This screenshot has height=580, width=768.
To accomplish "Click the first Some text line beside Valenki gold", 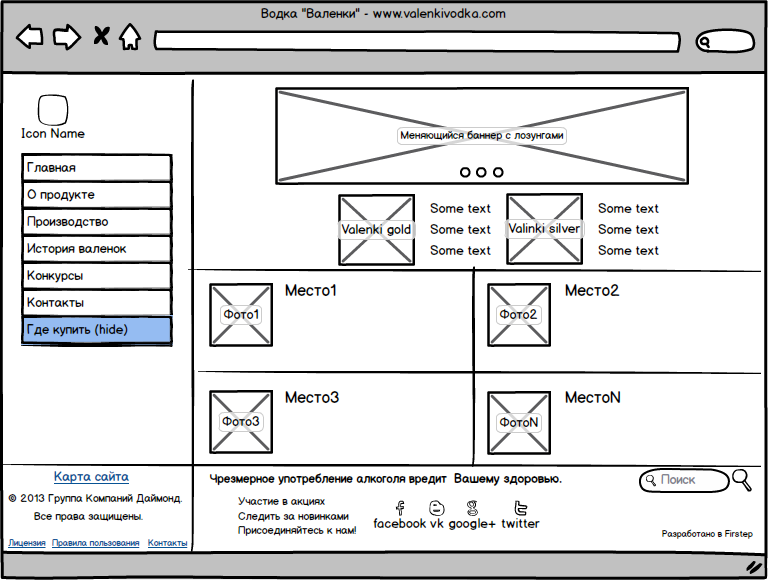I will 460,209.
